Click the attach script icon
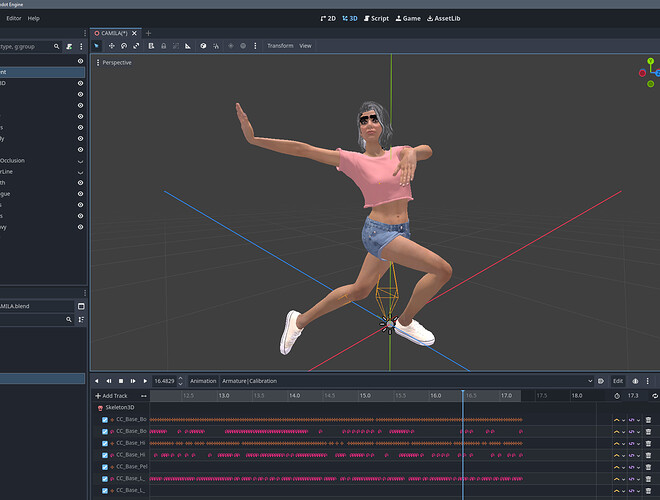The width and height of the screenshot is (660, 500). [69, 47]
